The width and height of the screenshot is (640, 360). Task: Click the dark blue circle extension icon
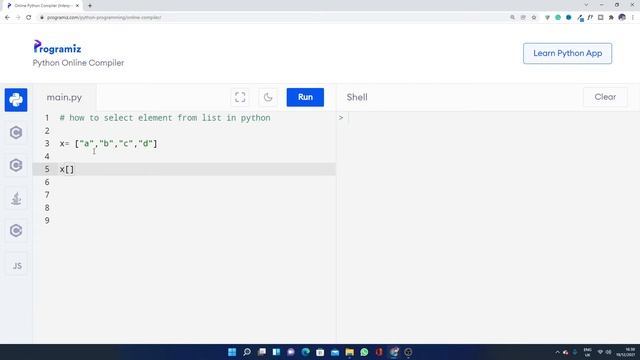[569, 18]
